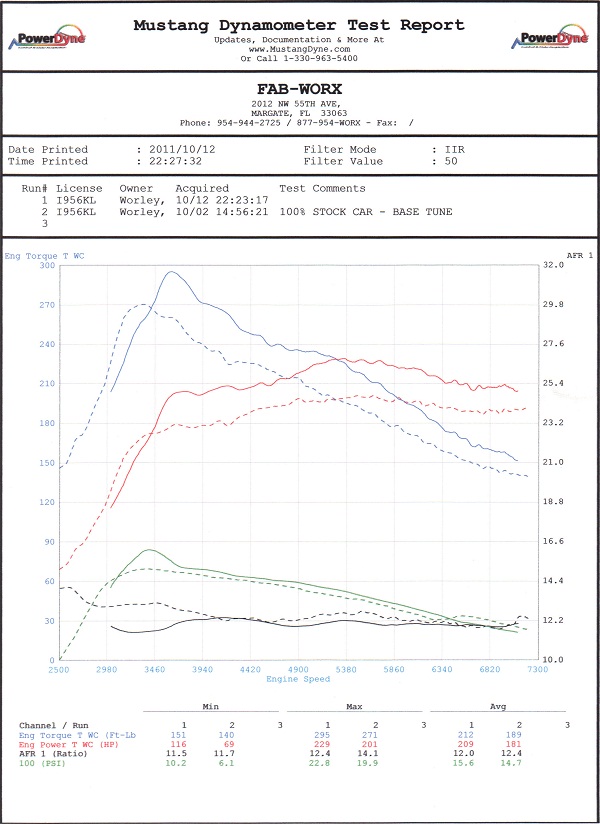600x824 pixels.
Task: Click the 7300 engine speed tick
Action: click(x=537, y=670)
